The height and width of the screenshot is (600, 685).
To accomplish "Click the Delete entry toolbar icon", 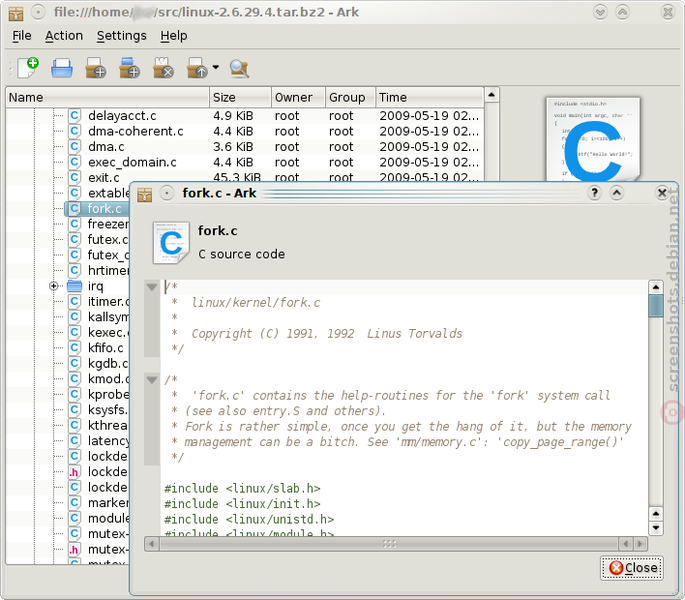I will click(x=163, y=68).
